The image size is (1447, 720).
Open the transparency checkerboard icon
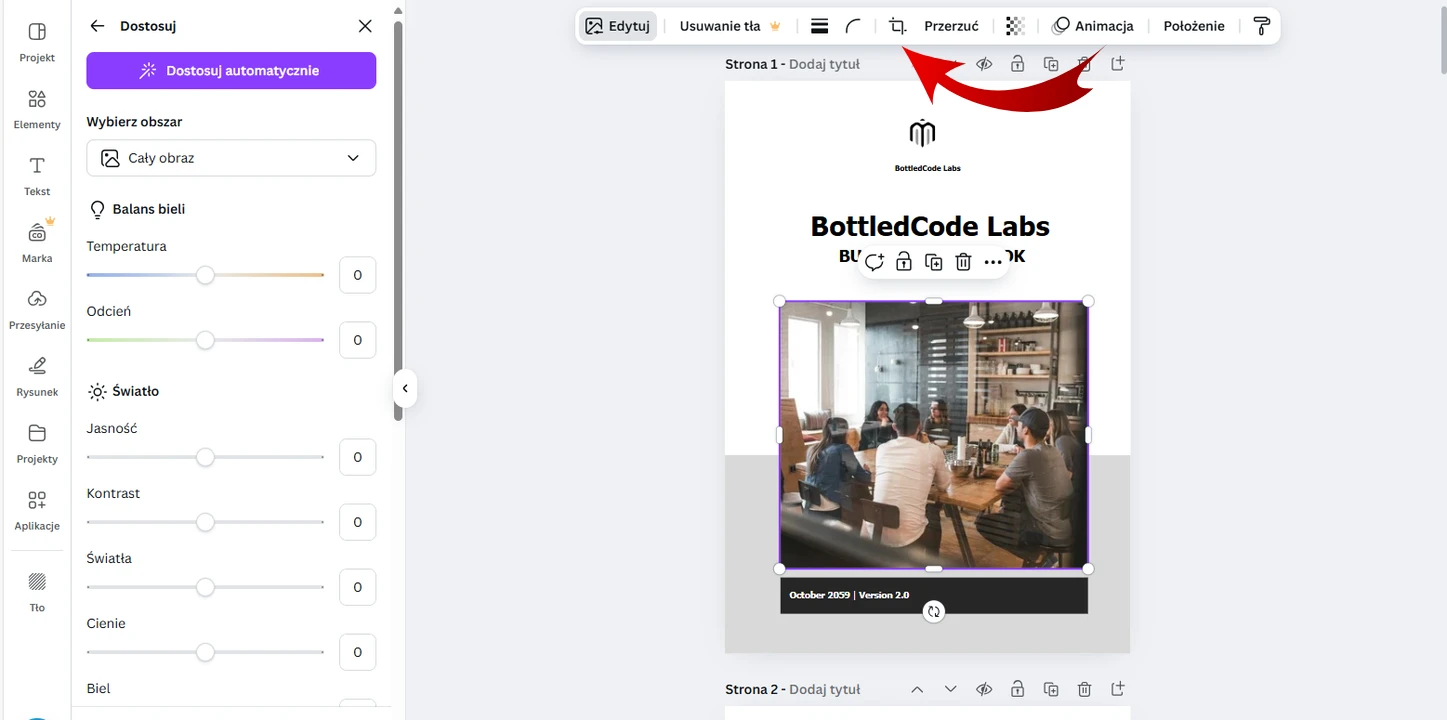tap(1015, 26)
